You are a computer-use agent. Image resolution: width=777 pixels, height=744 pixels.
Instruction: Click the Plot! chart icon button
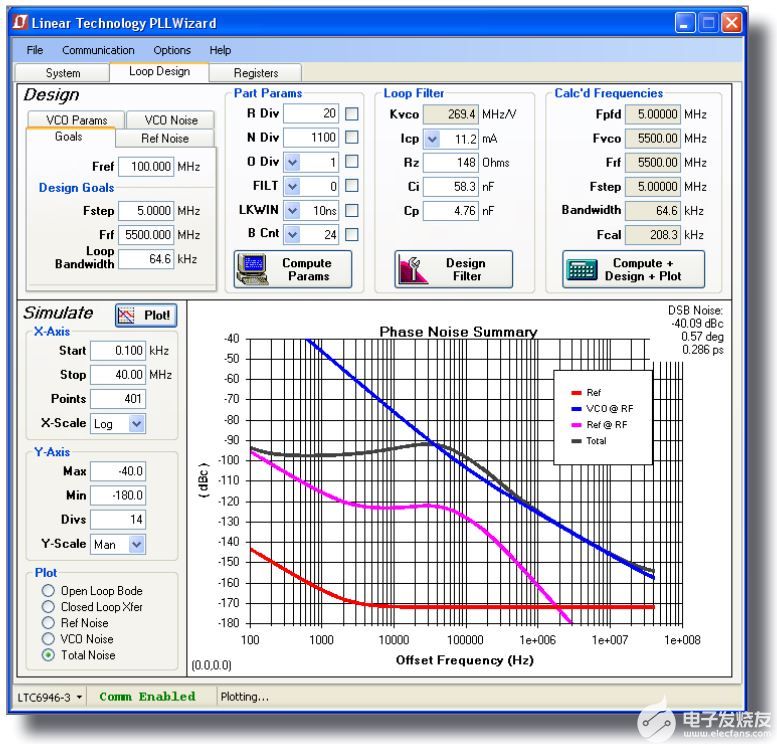[x=128, y=315]
